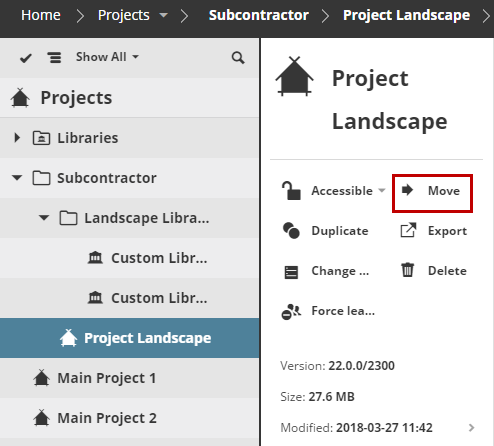Image resolution: width=494 pixels, height=446 pixels.
Task: Open the Accessible dropdown arrow
Action: (x=382, y=190)
